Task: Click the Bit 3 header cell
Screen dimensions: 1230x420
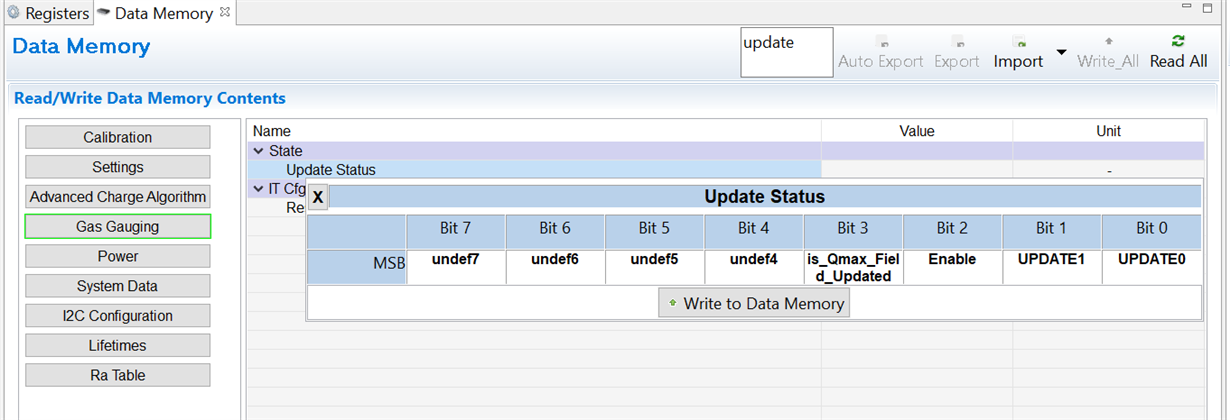Action: pos(852,231)
